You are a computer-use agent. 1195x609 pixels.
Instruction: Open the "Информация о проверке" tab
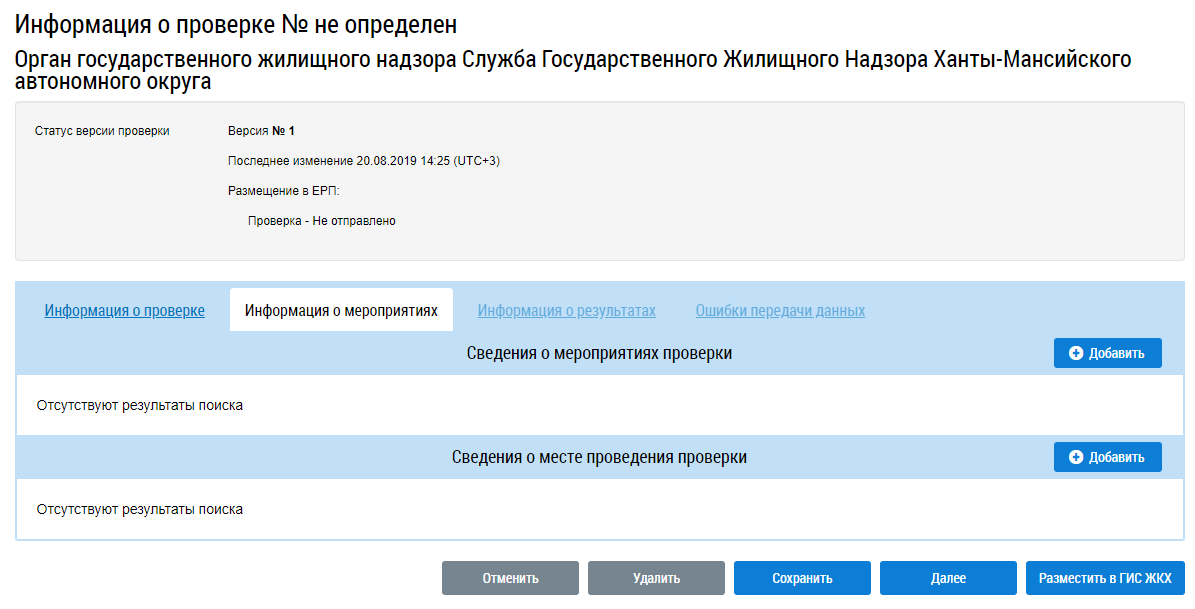click(124, 311)
